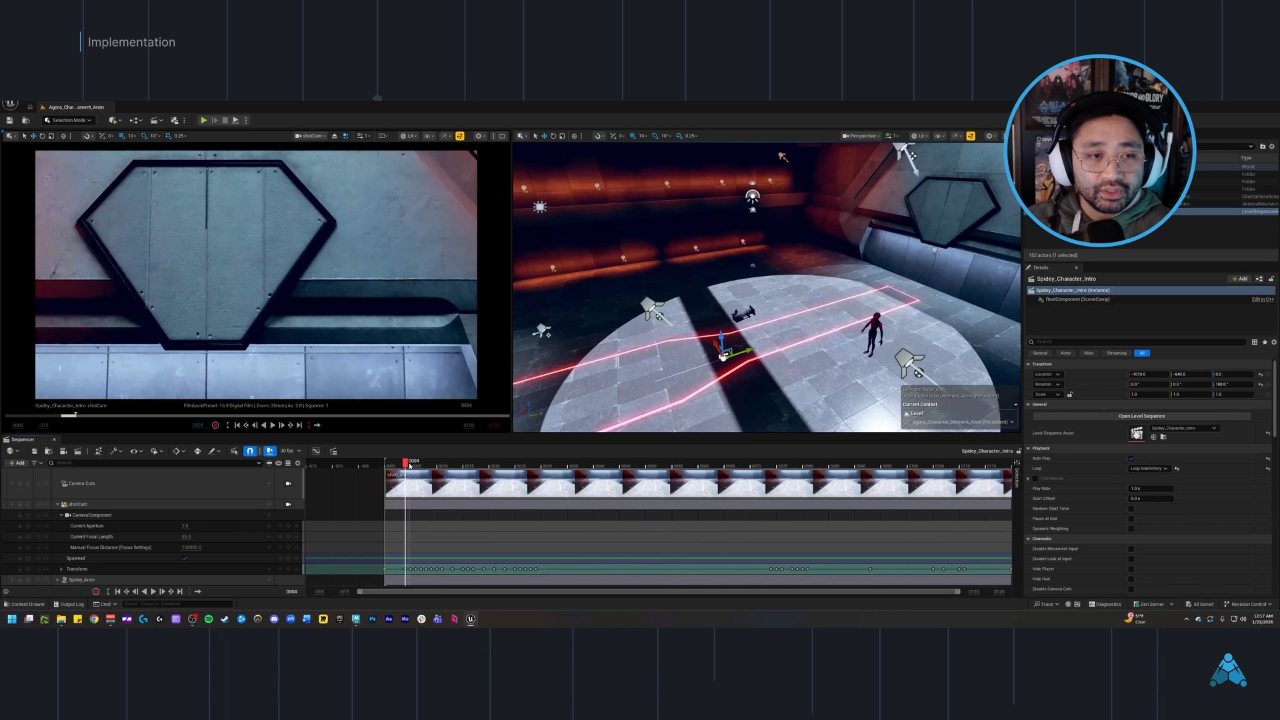Expand the Transform track
1280x720 pixels.
(61, 569)
